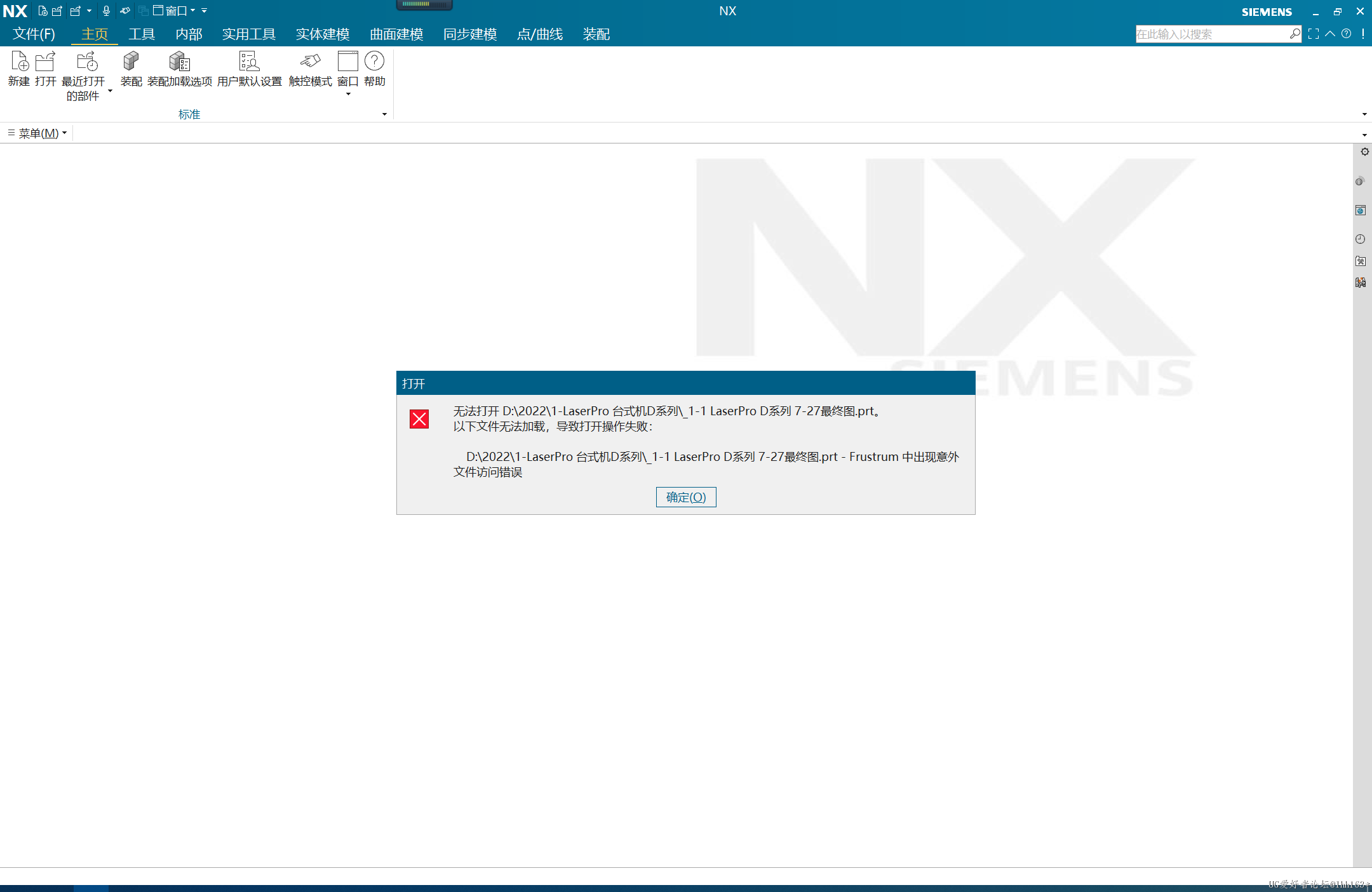Click the red error X icon in dialog
Viewport: 1372px width, 892px height.
point(419,419)
